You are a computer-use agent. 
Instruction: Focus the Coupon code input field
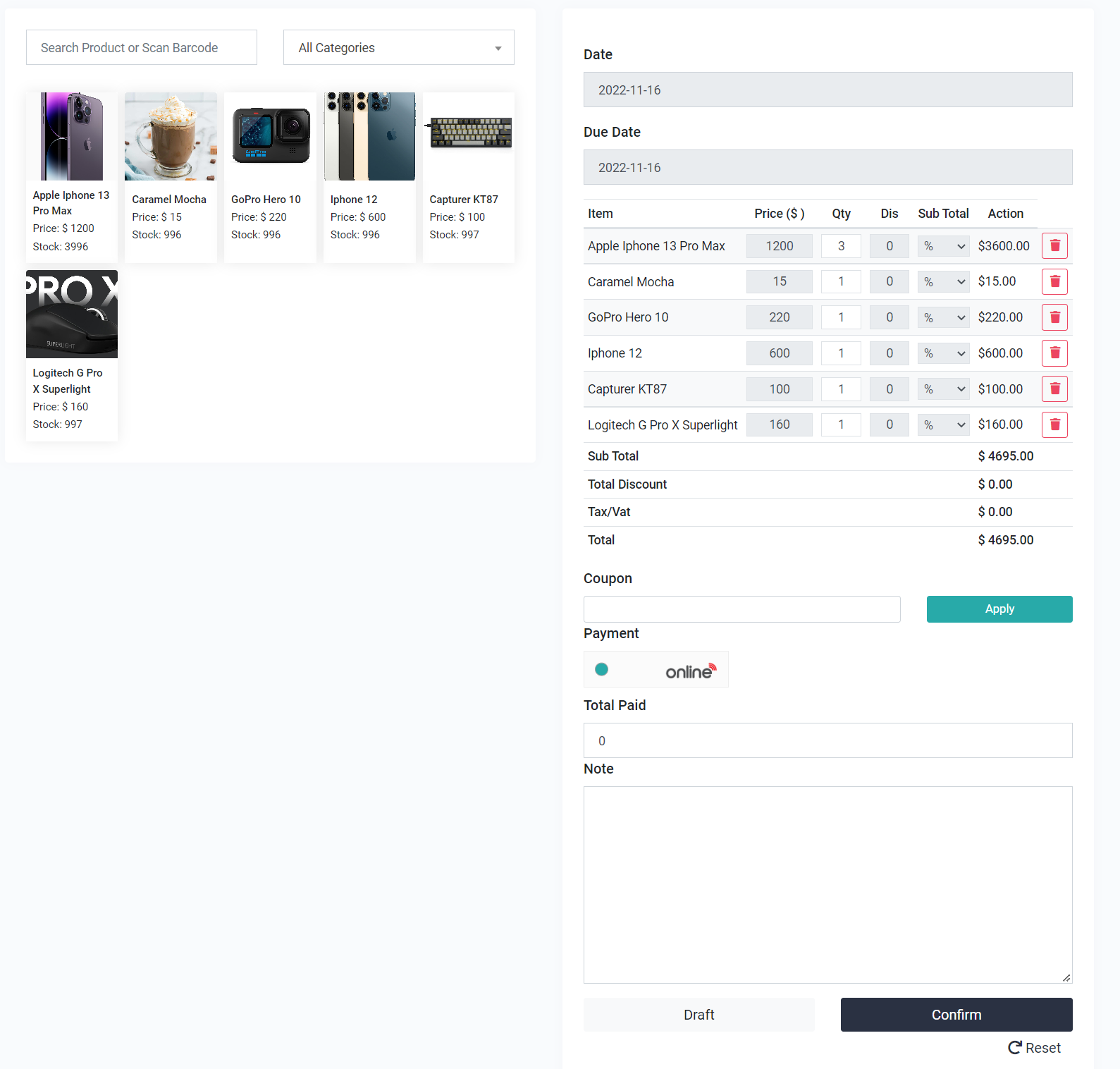[741, 609]
